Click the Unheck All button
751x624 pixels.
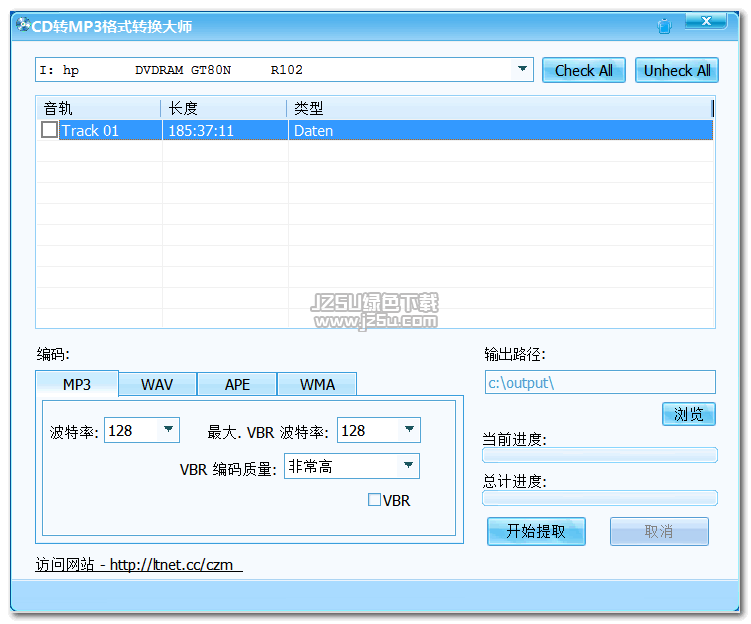[x=676, y=70]
